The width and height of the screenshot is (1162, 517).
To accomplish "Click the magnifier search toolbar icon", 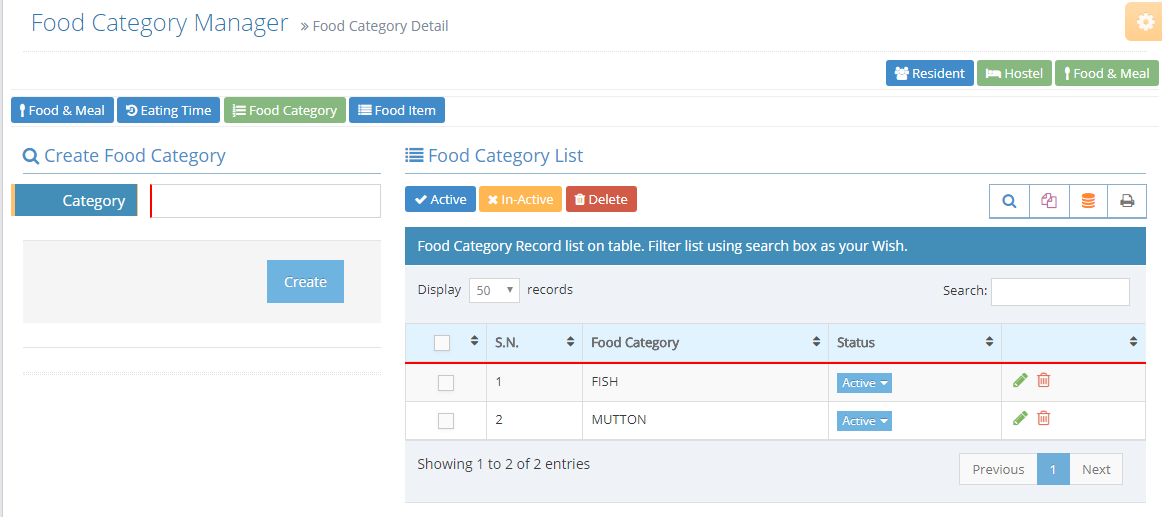I will 1009,201.
